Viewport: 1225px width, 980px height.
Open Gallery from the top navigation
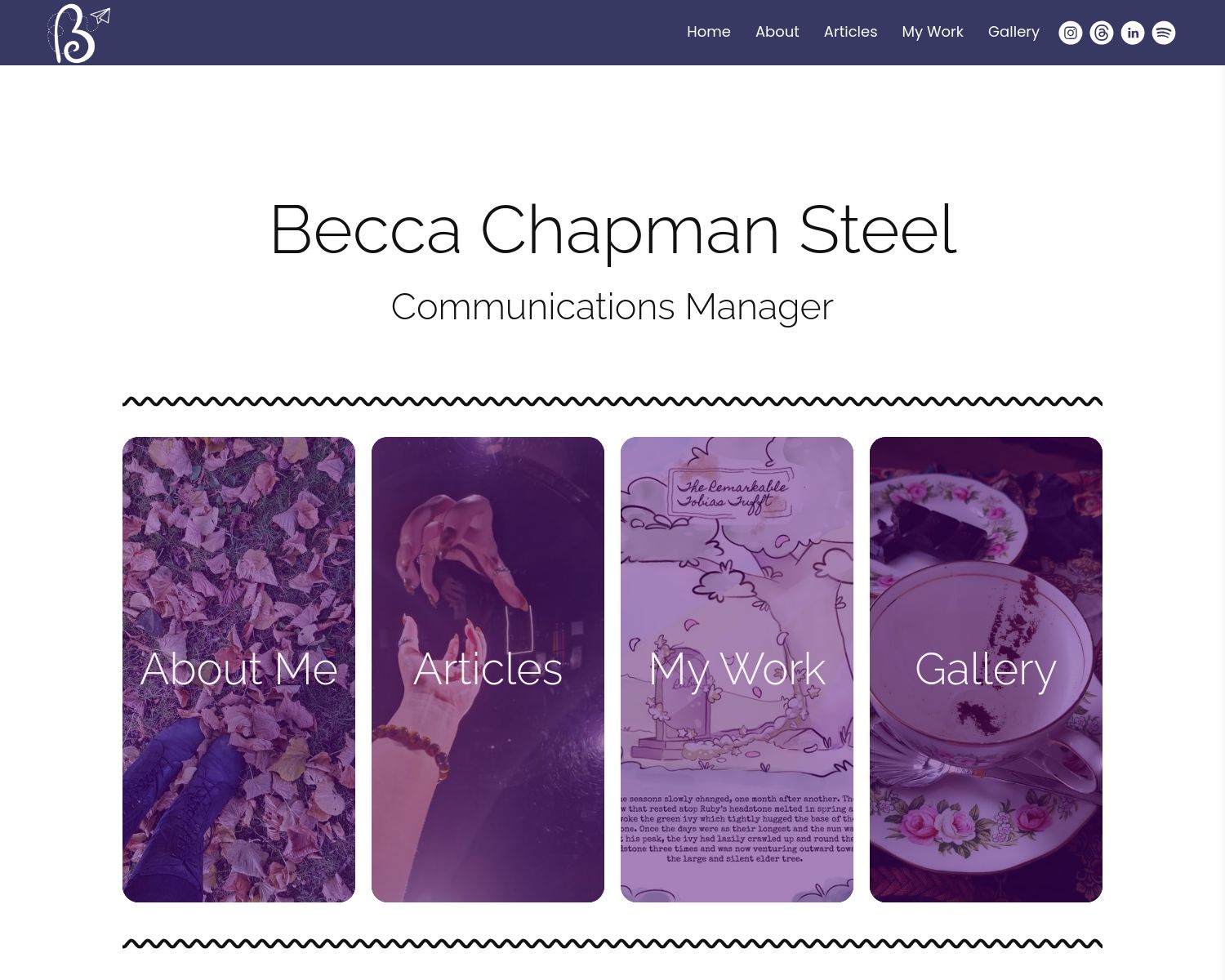pos(1013,32)
